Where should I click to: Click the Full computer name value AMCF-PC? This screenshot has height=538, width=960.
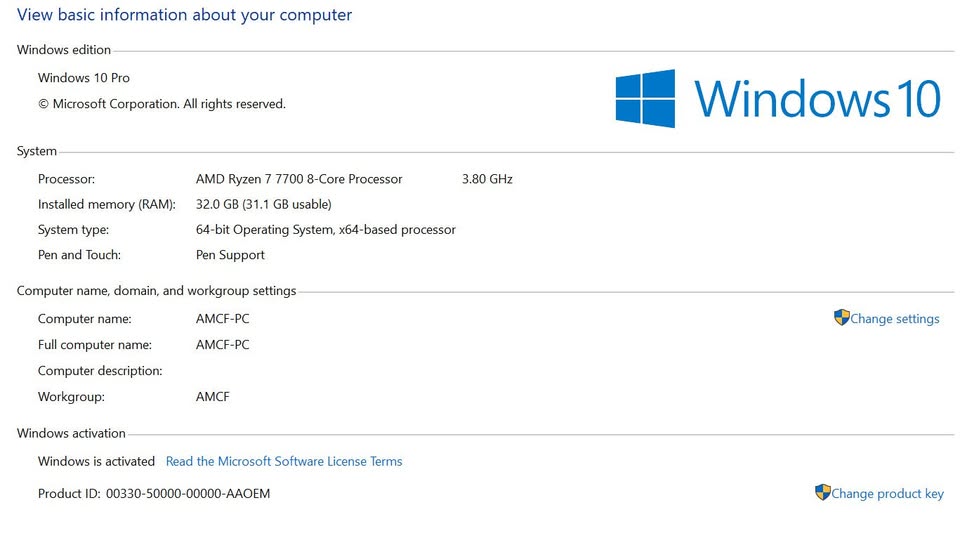[222, 345]
